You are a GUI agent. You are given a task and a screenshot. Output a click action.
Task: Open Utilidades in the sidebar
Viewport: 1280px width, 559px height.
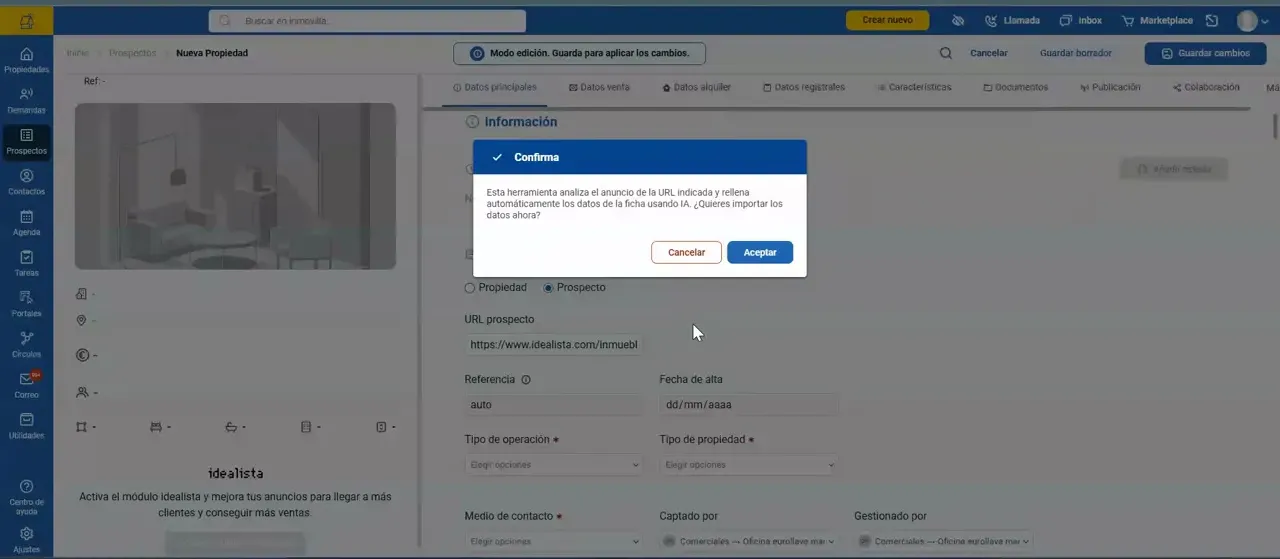click(26, 427)
